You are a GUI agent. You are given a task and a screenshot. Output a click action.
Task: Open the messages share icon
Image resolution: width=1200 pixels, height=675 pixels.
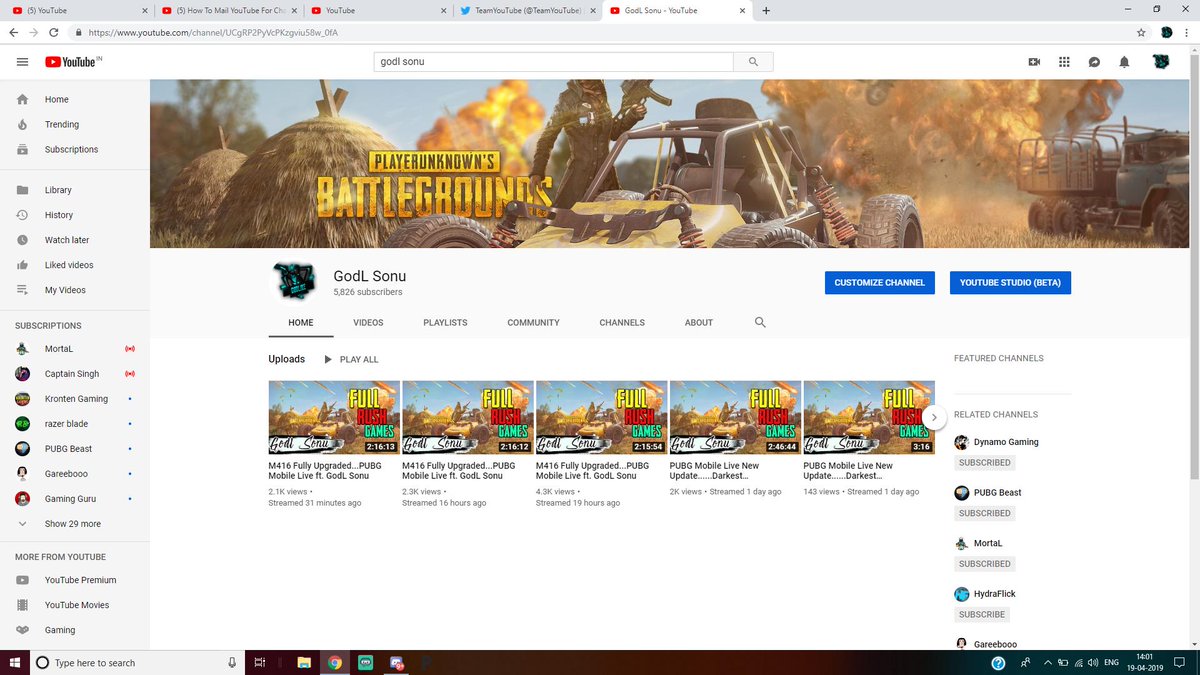1094,62
